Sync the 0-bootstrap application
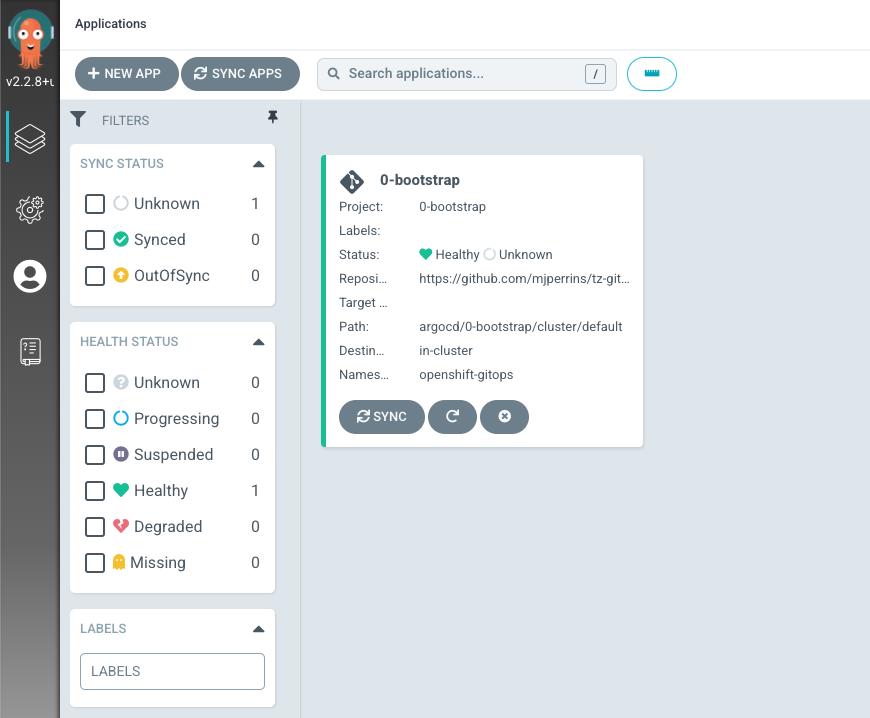Viewport: 870px width, 718px height. coord(382,417)
